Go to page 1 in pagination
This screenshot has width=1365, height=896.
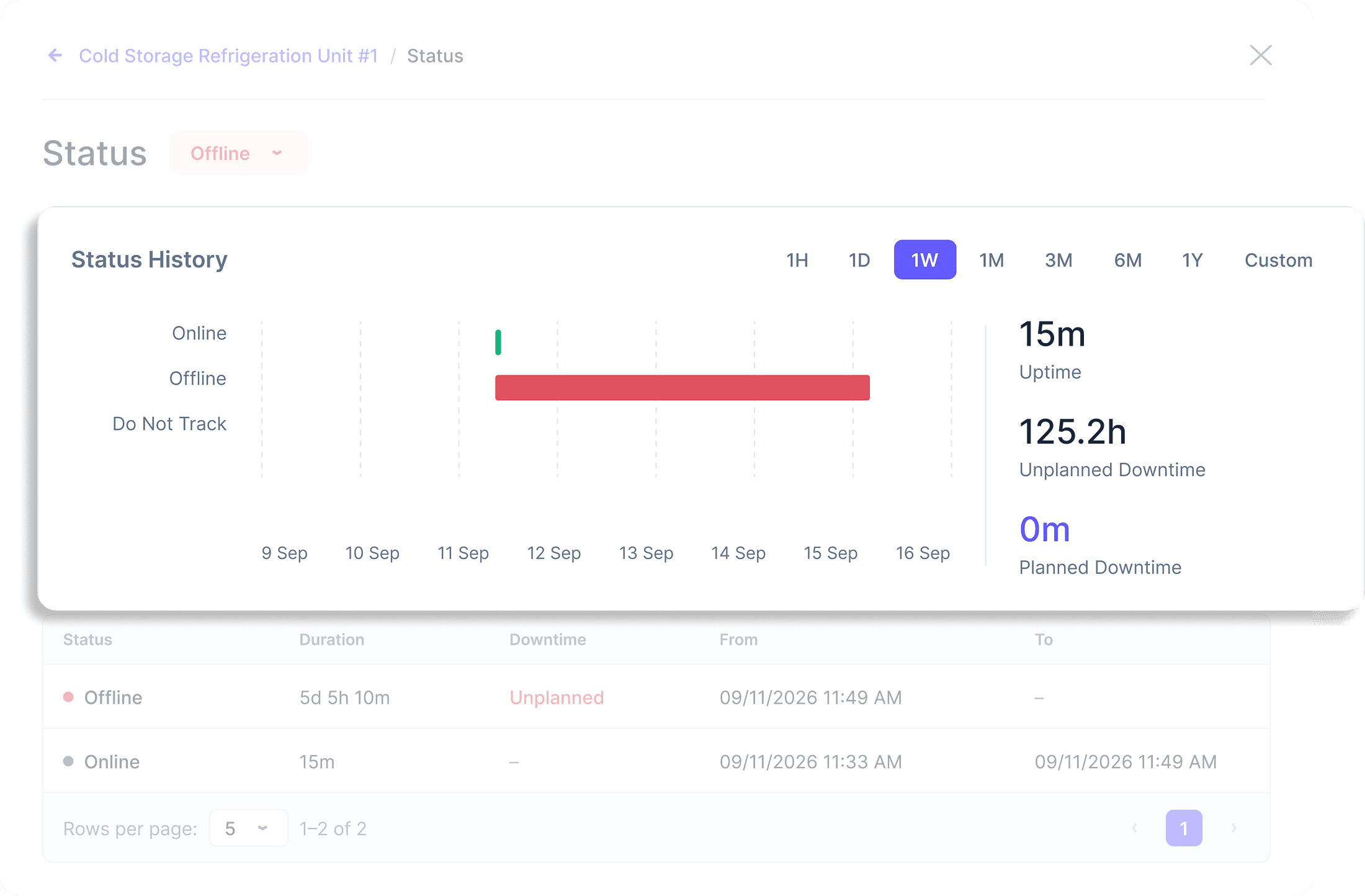pos(1183,828)
